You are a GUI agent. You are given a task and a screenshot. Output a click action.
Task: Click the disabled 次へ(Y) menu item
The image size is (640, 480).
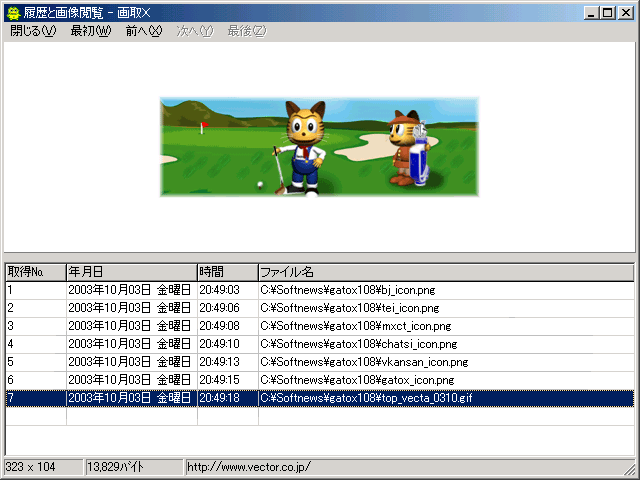tap(195, 31)
